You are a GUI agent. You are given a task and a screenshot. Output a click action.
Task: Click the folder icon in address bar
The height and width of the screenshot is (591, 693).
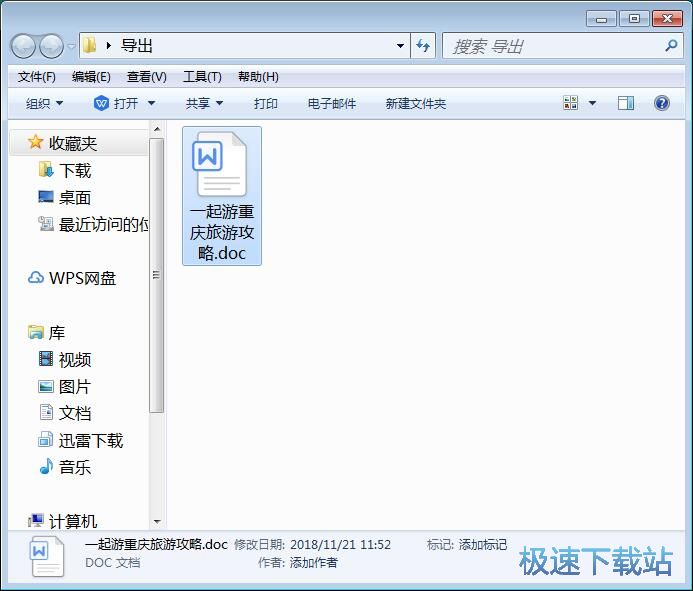[x=90, y=45]
